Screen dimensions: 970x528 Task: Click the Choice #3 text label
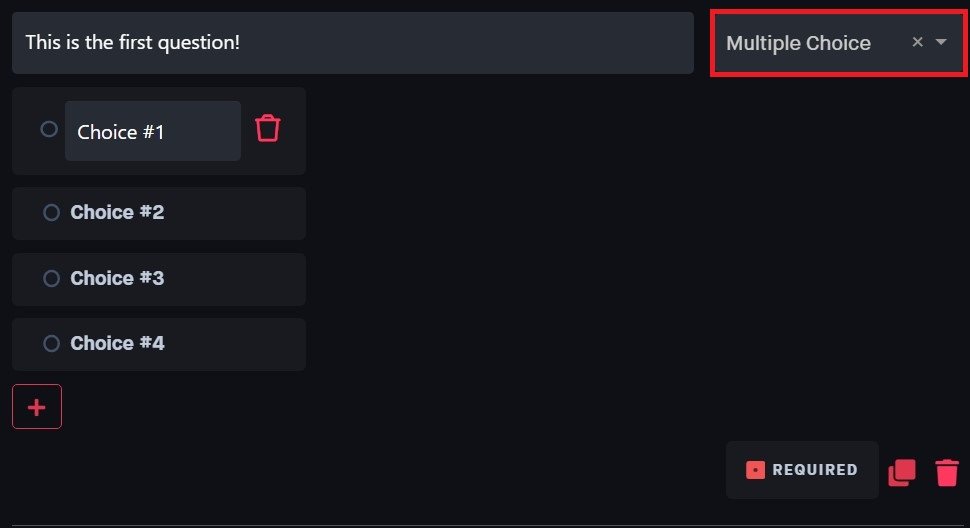tap(117, 278)
